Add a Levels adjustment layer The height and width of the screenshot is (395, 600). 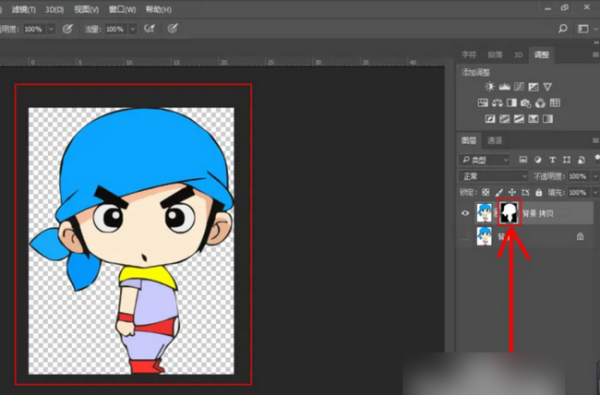(x=504, y=87)
